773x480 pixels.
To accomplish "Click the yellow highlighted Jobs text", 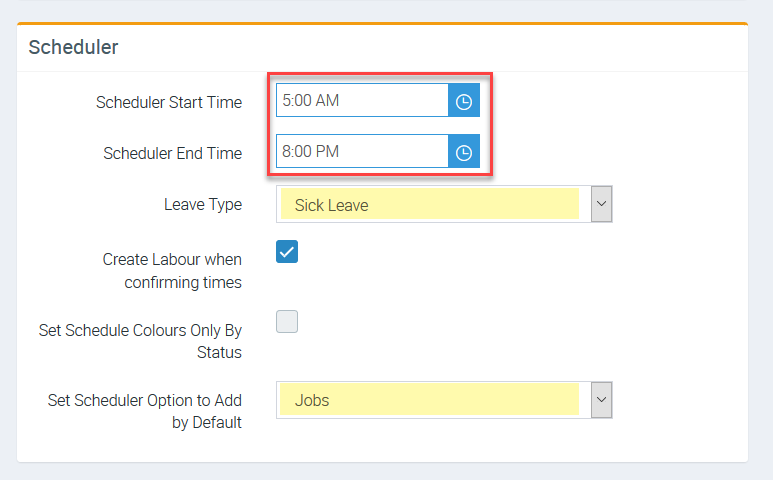I will (312, 400).
